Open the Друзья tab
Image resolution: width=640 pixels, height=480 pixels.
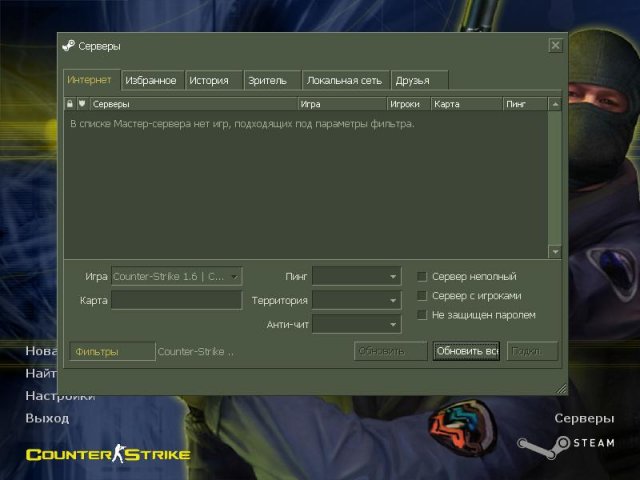click(419, 80)
